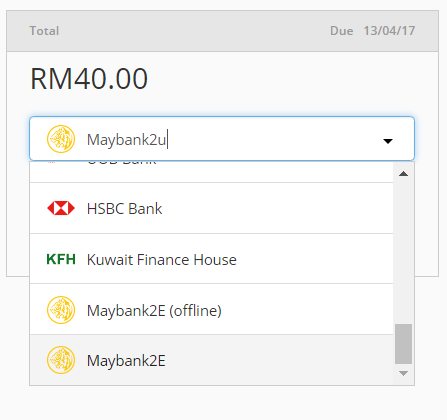Select HSBC Bank from the list
This screenshot has width=447, height=420.
point(211,208)
